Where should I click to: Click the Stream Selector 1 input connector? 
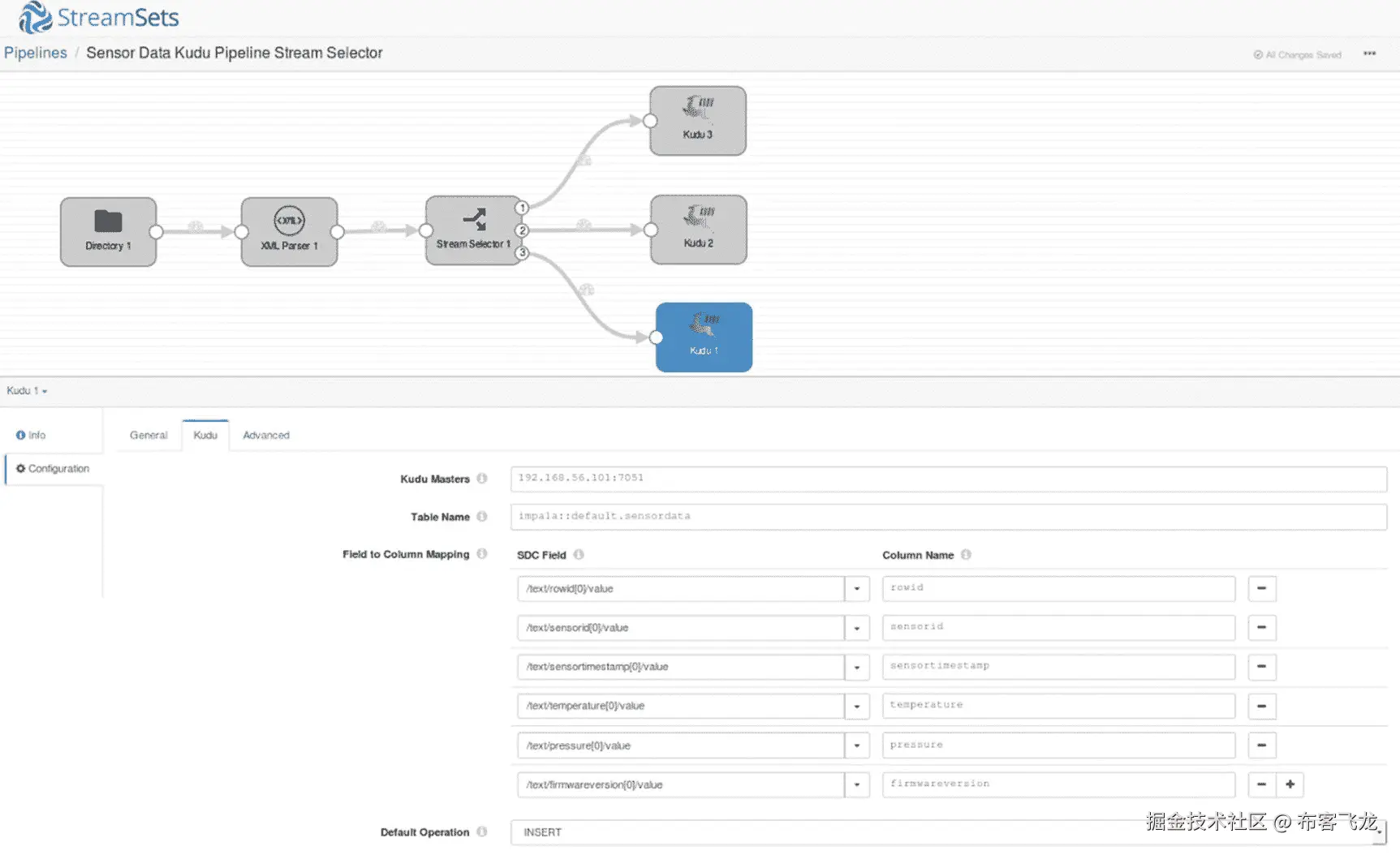[x=425, y=230]
